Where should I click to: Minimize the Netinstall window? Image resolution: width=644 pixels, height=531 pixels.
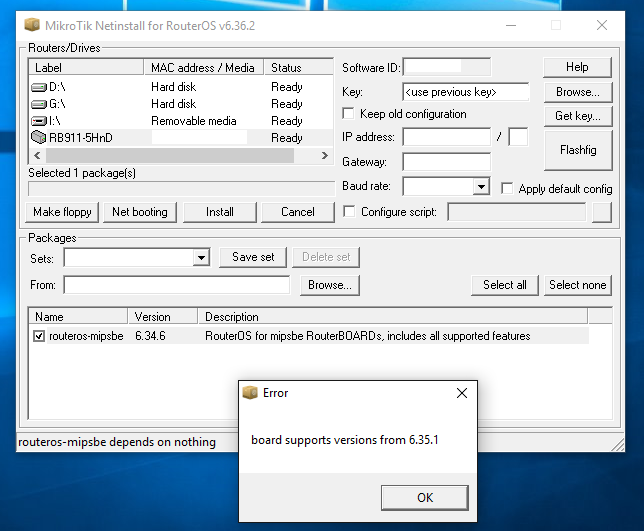pyautogui.click(x=511, y=25)
